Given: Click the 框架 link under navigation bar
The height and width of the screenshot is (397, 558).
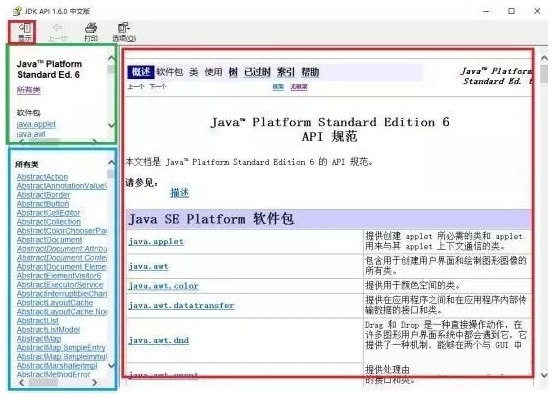Looking at the screenshot, I should pyautogui.click(x=278, y=86).
